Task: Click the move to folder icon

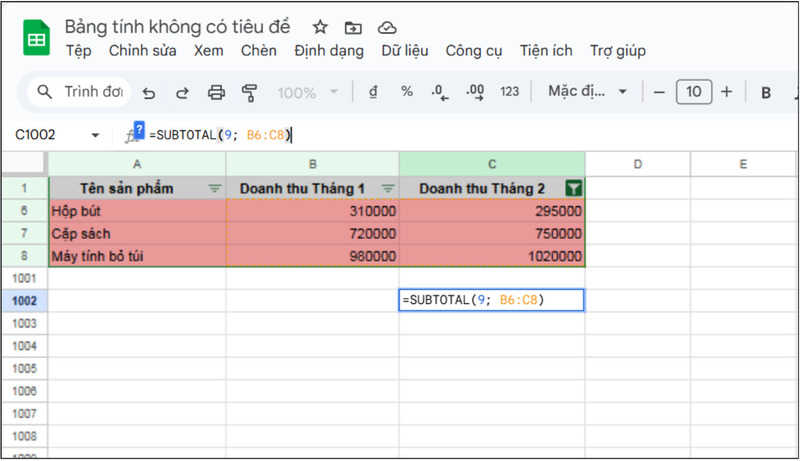Action: [x=353, y=27]
